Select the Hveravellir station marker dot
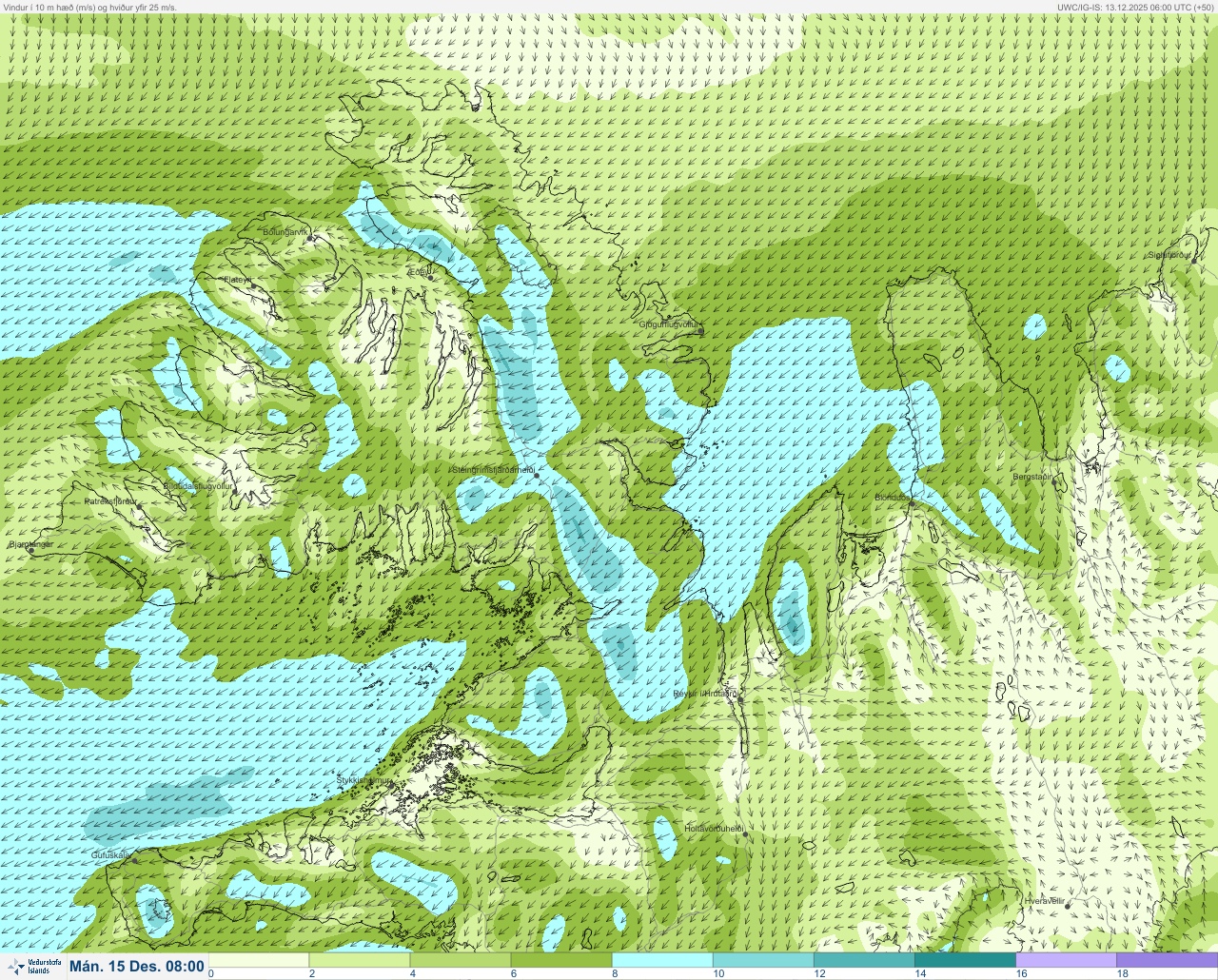This screenshot has width=1218, height=980. click(x=1068, y=906)
